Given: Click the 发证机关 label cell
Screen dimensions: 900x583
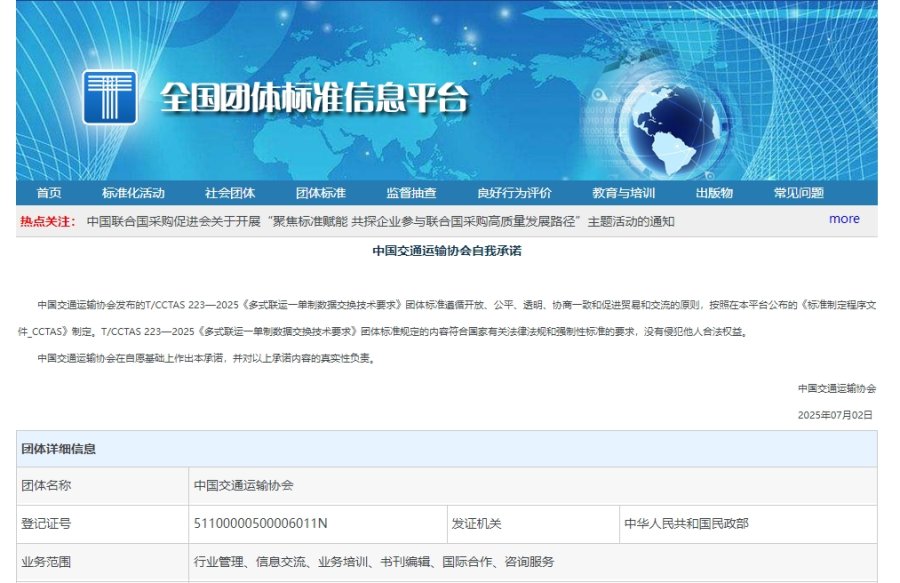Looking at the screenshot, I should pos(533,523).
